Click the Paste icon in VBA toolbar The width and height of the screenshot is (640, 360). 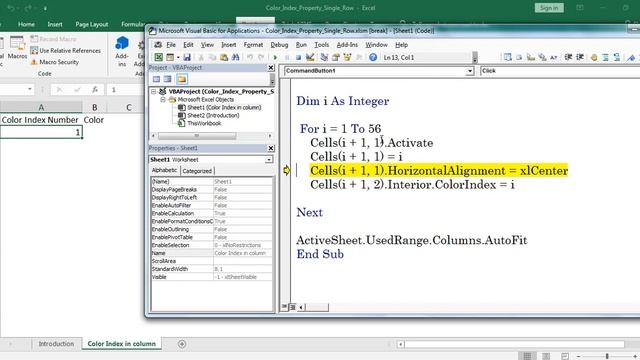click(x=224, y=58)
